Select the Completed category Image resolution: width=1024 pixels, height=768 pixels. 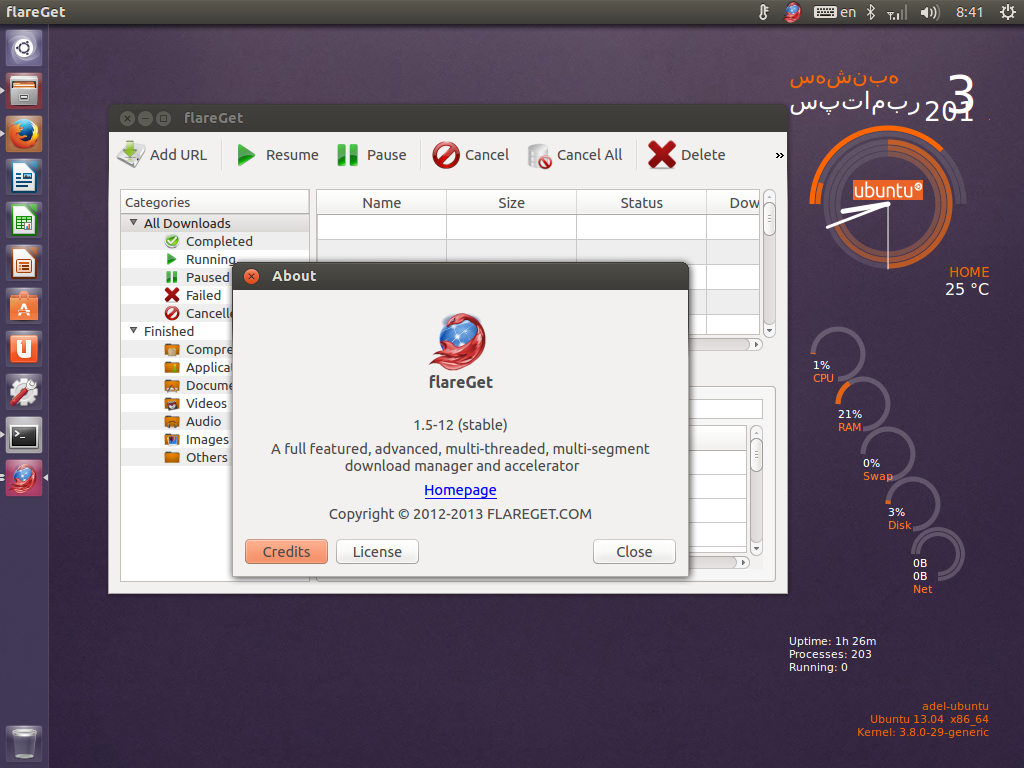tap(218, 241)
